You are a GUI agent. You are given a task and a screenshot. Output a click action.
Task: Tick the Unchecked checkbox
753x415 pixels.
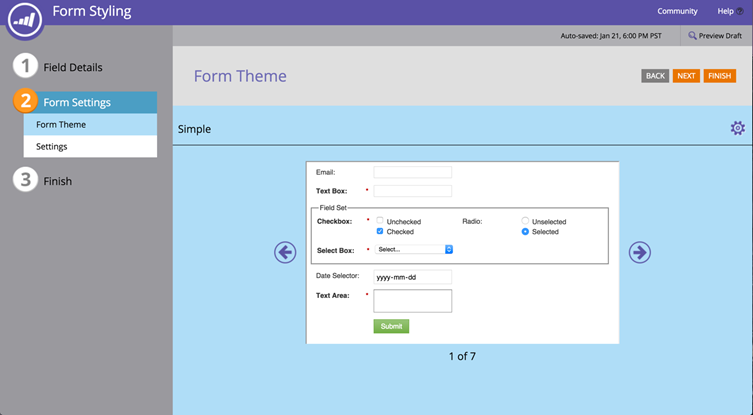click(380, 220)
